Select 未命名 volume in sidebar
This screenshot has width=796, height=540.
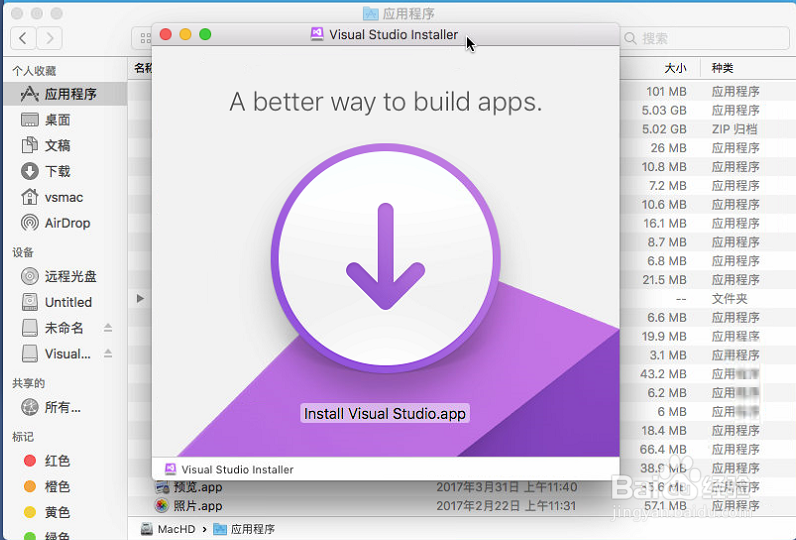coord(65,328)
